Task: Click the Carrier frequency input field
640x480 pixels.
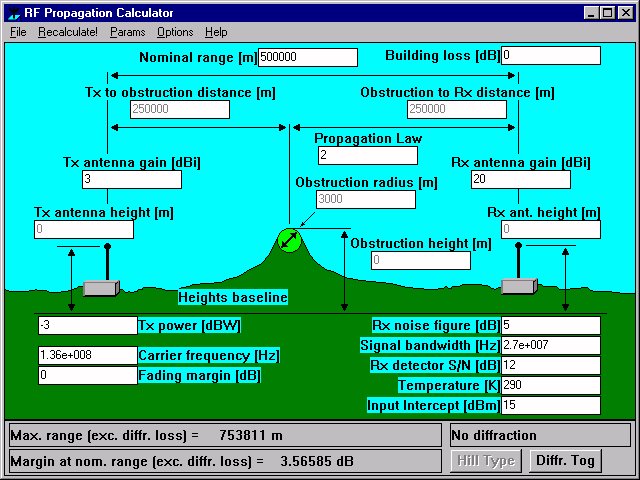Action: tap(86, 355)
